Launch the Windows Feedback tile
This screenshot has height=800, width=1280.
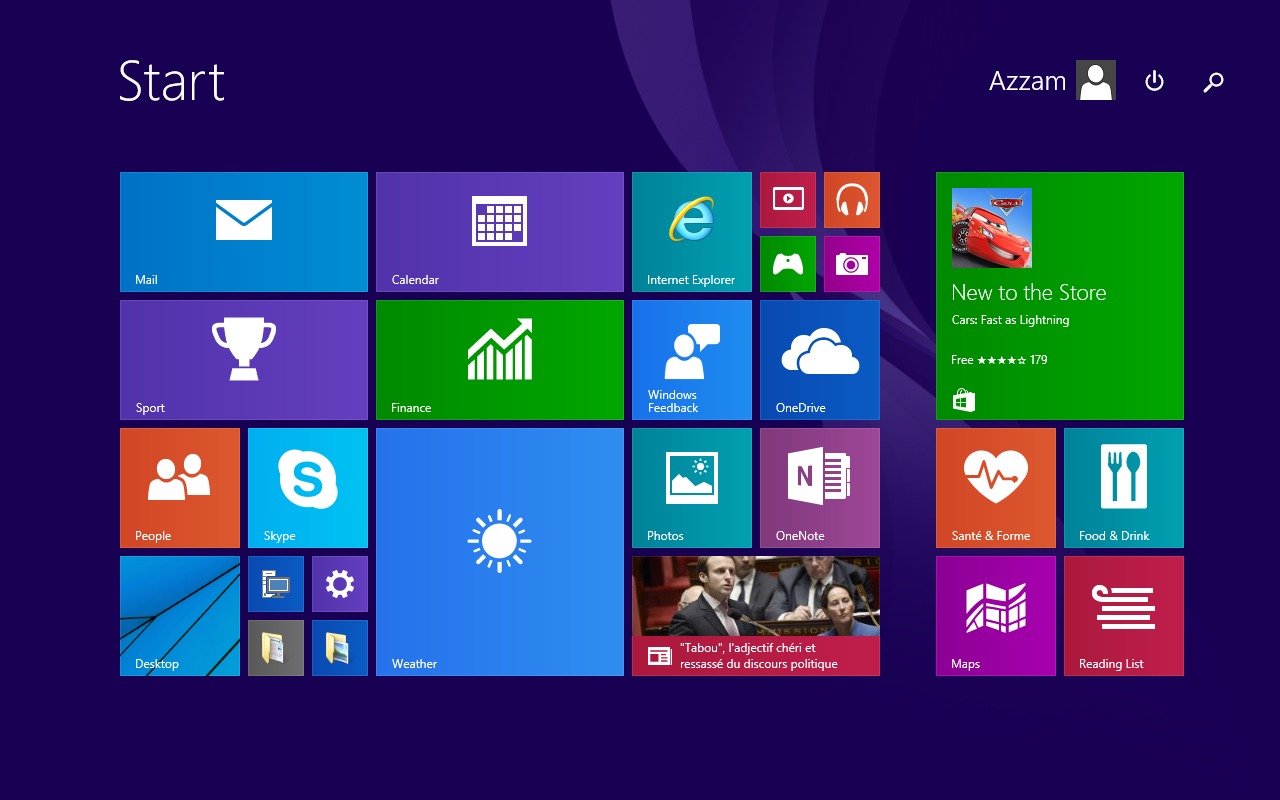pos(692,360)
